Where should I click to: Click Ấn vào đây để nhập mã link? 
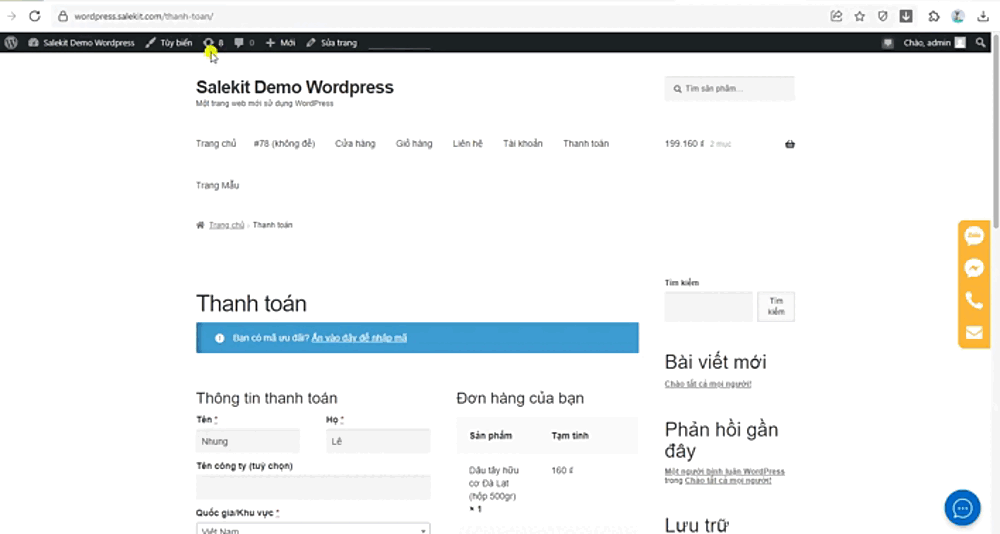pyautogui.click(x=359, y=338)
